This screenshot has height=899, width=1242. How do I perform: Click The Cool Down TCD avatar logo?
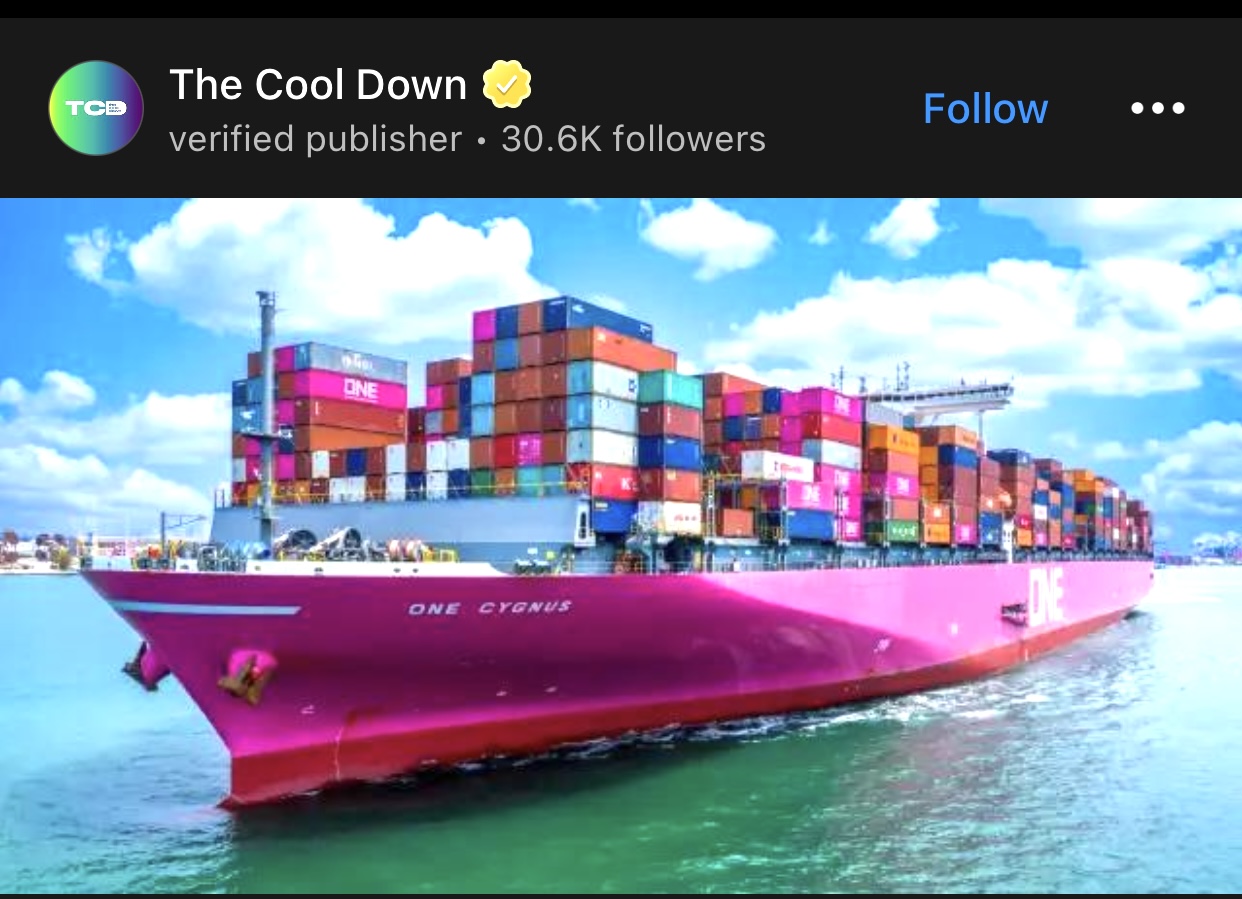point(96,108)
